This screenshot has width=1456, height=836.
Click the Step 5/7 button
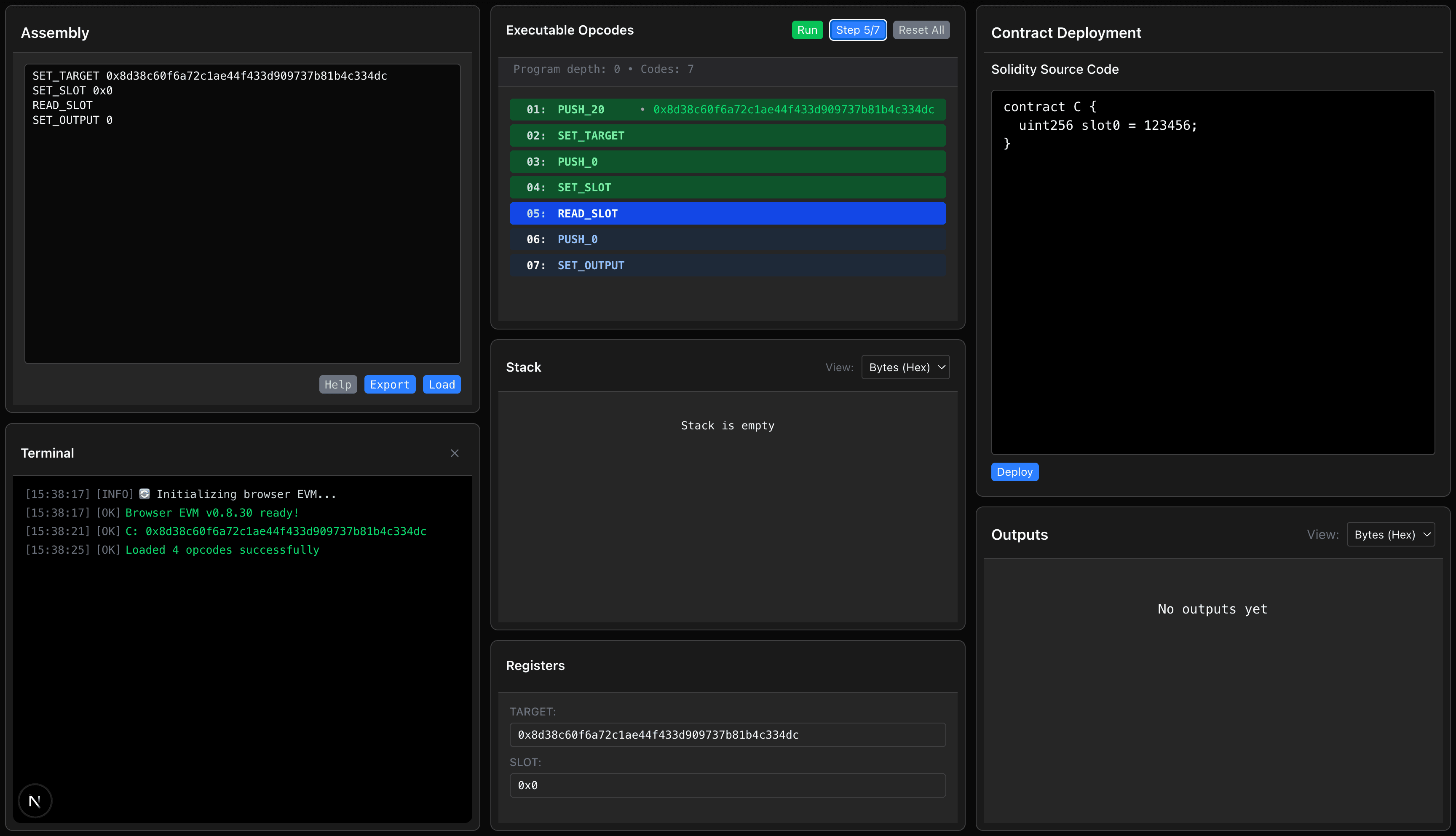857,30
